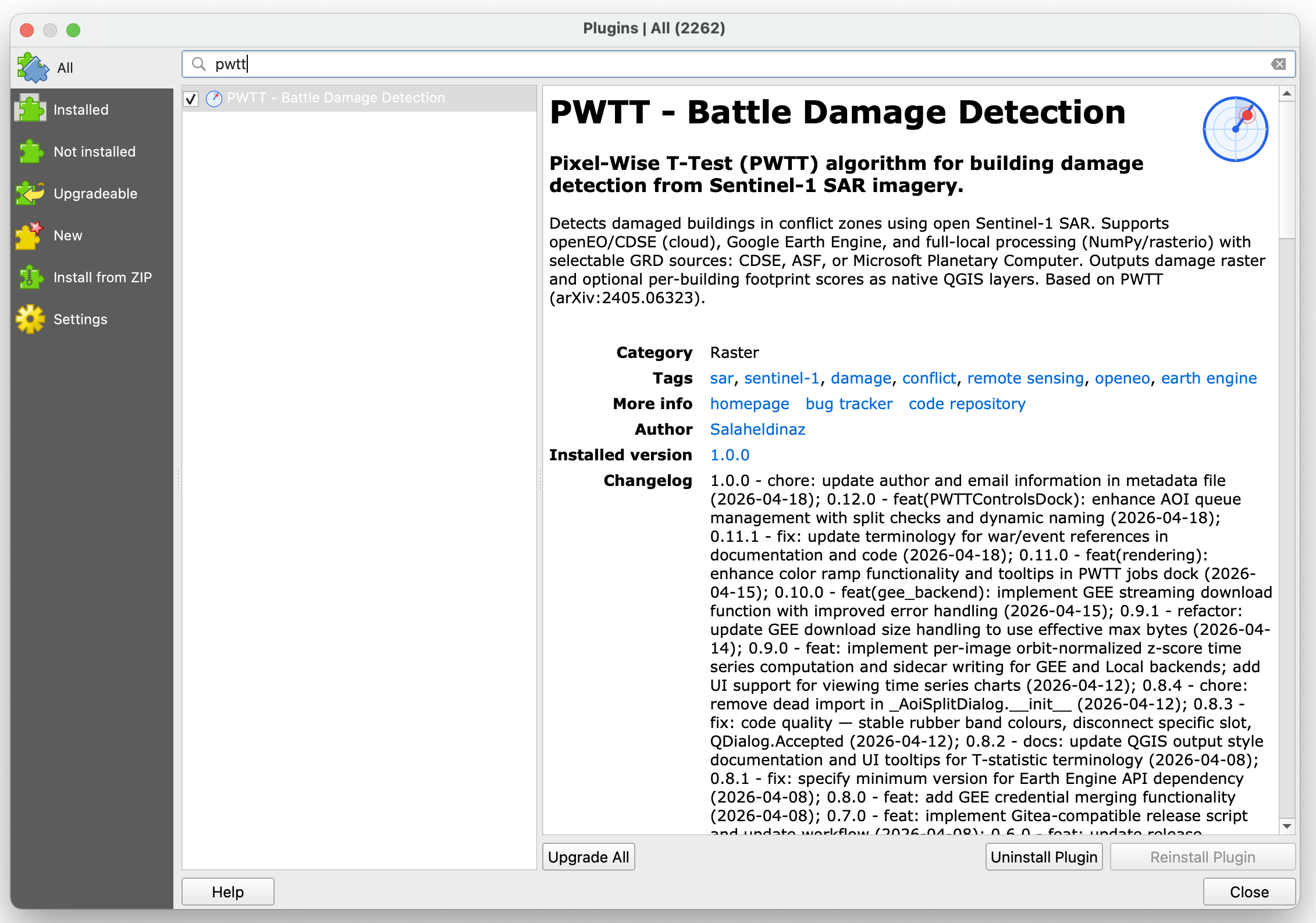Click the sentinel-1 tag link
1316x923 pixels.
781,378
